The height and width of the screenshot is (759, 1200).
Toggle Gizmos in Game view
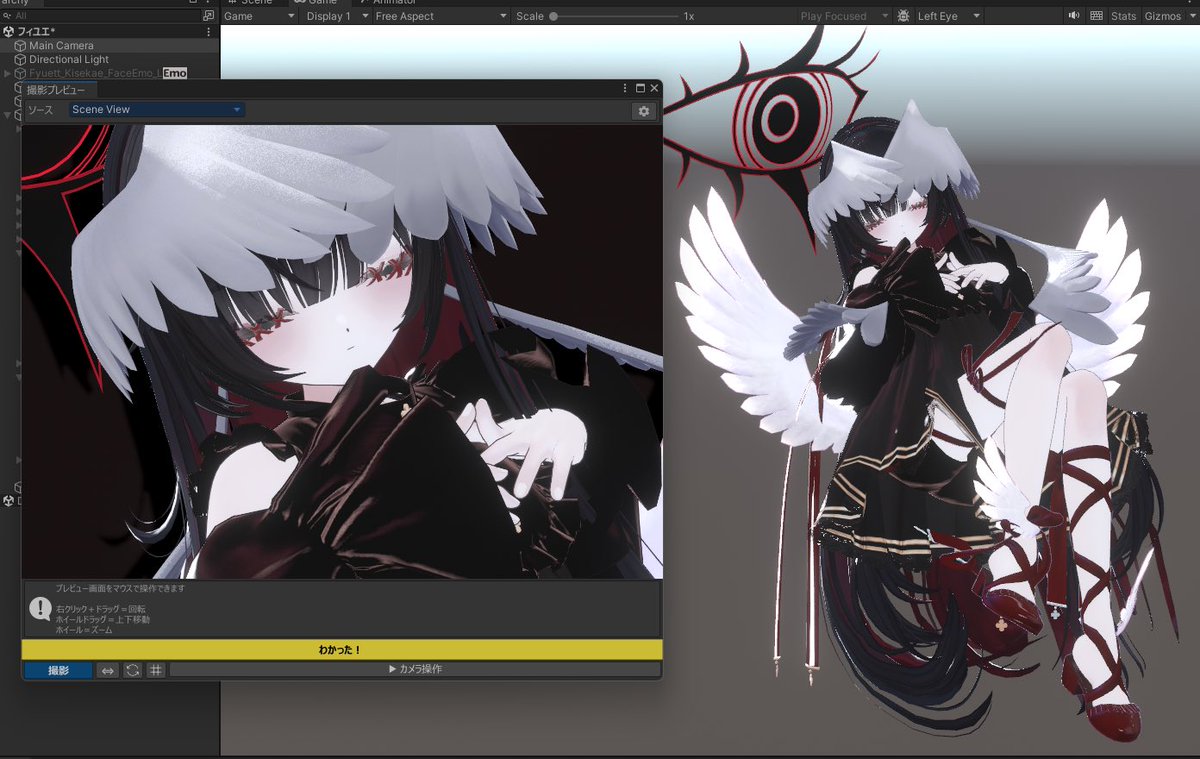click(1162, 16)
